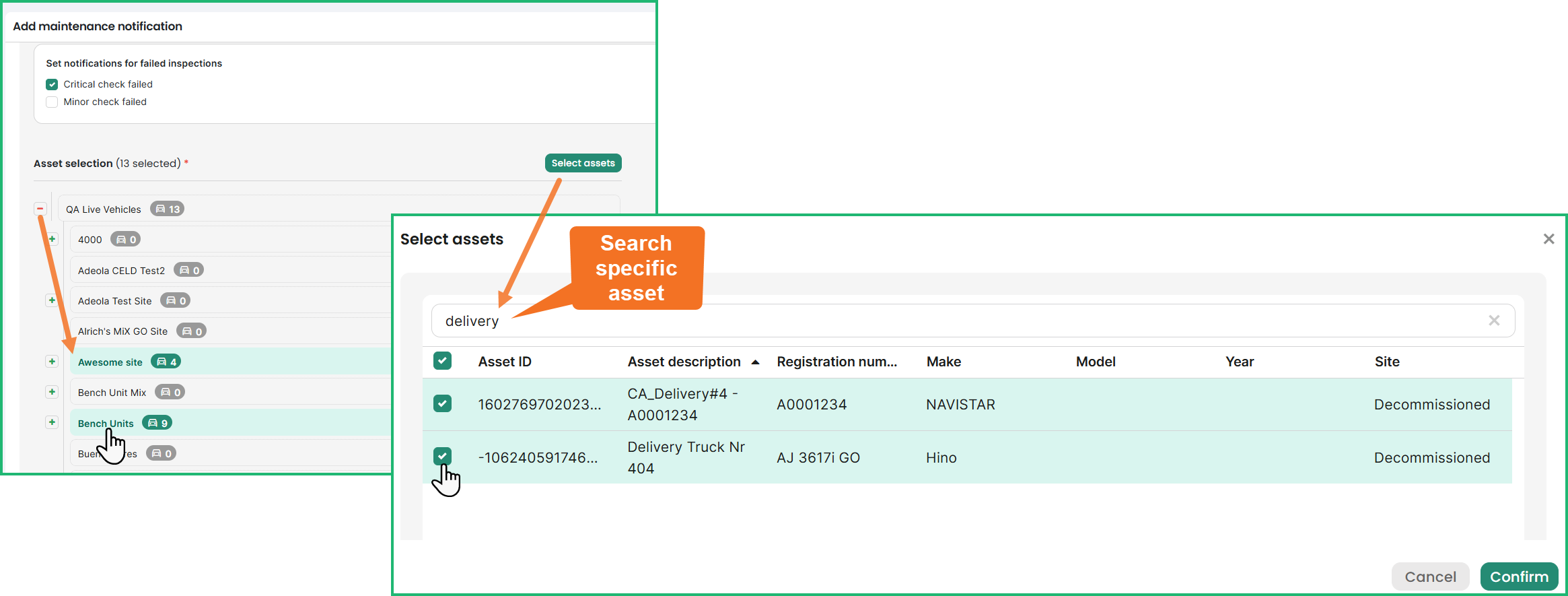Image resolution: width=1568 pixels, height=596 pixels.
Task: Click the Awesome site vehicle count badge
Action: point(166,362)
